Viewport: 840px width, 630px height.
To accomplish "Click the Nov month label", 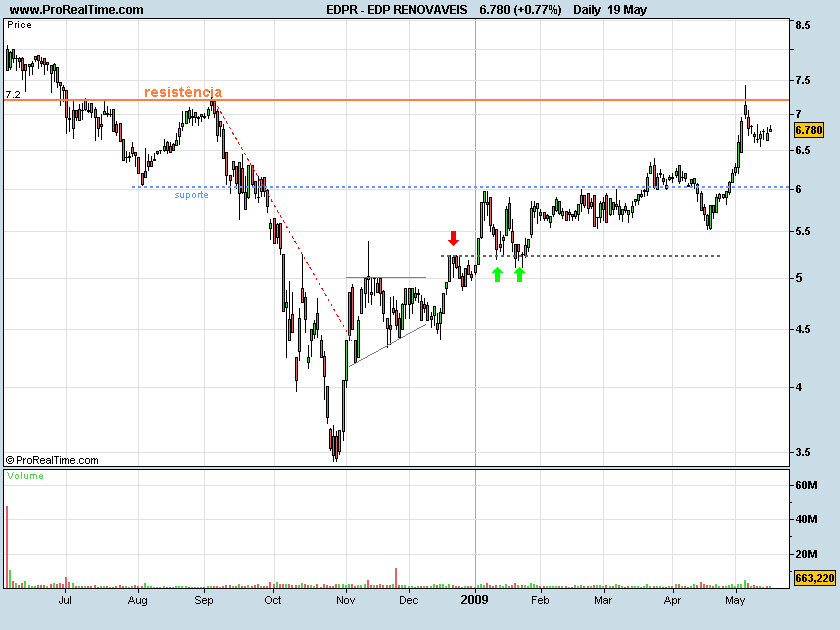I will (346, 600).
